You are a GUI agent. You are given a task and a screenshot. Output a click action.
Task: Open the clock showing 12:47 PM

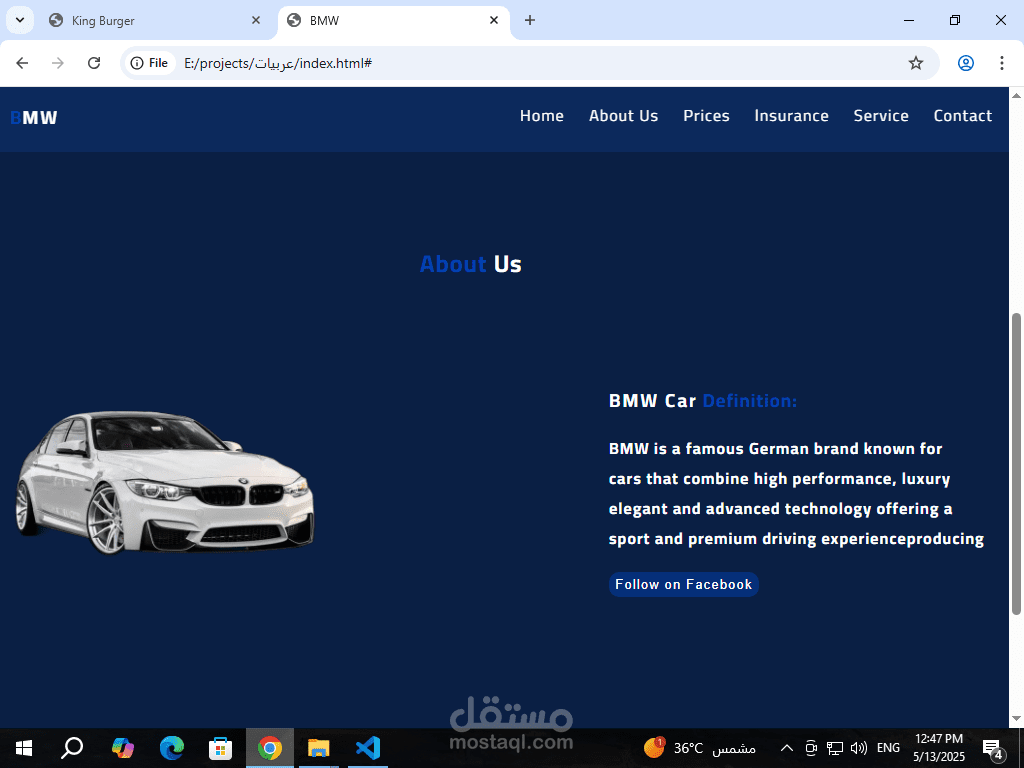938,748
